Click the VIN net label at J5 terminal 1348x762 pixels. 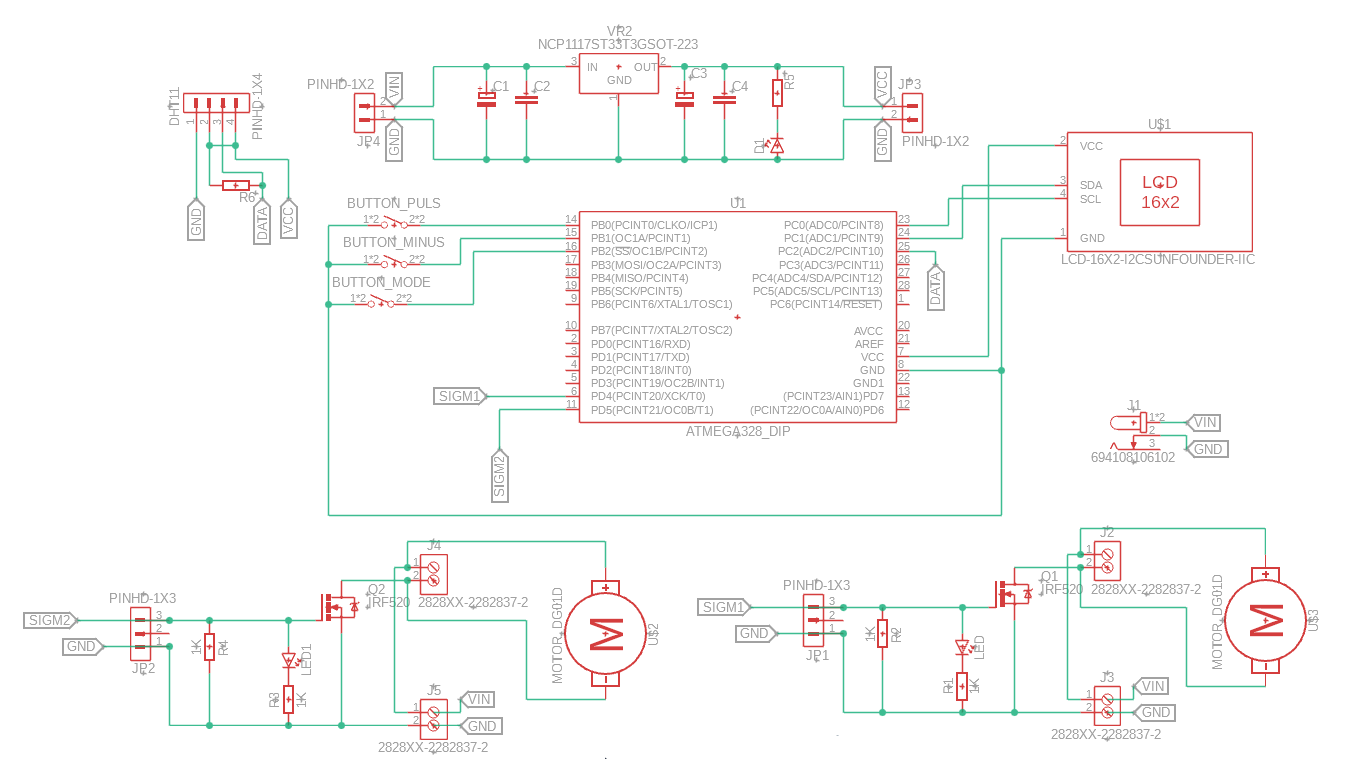[x=477, y=699]
